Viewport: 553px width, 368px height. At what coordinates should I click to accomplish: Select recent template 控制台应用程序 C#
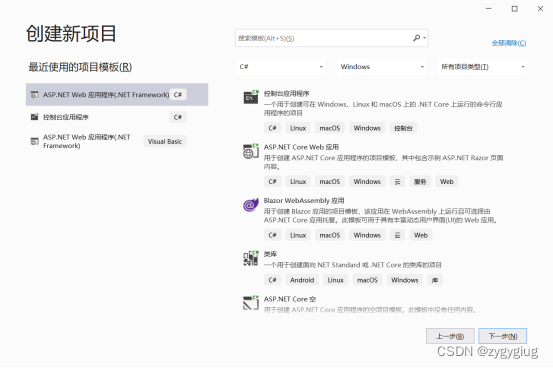[117, 117]
